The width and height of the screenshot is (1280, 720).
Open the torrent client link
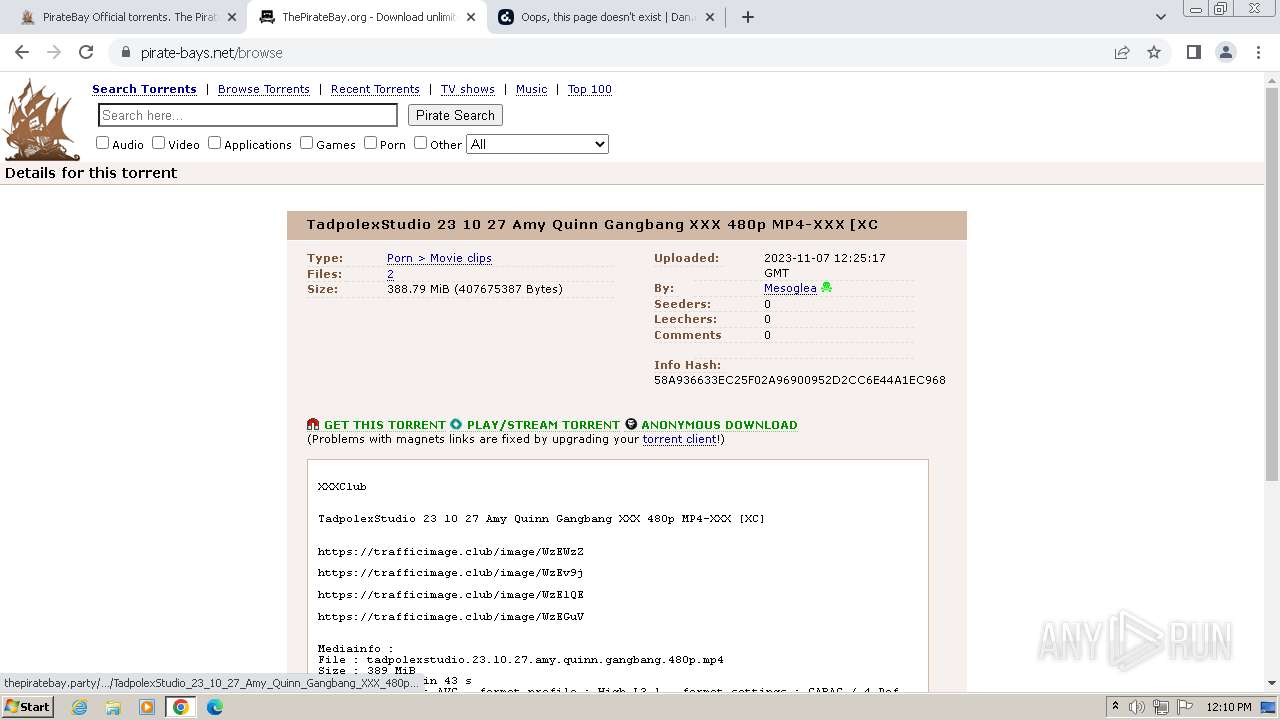click(679, 439)
